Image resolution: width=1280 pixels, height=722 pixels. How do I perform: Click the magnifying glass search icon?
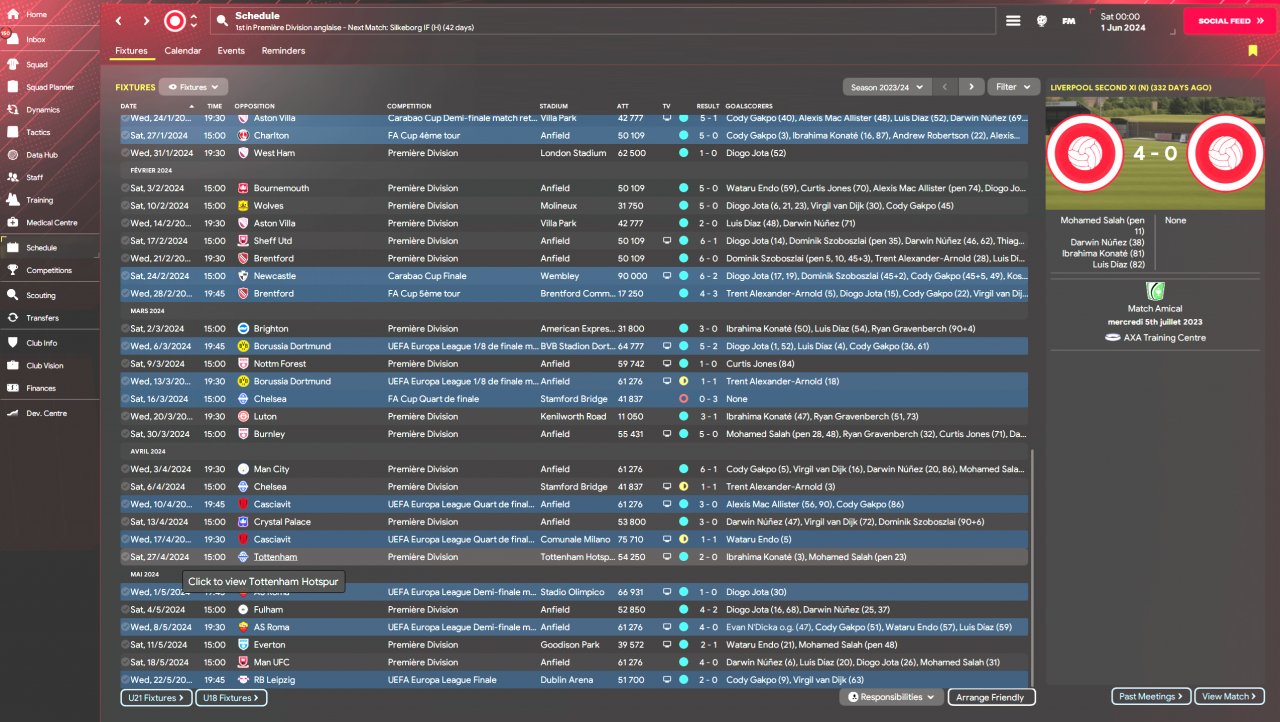click(x=221, y=21)
